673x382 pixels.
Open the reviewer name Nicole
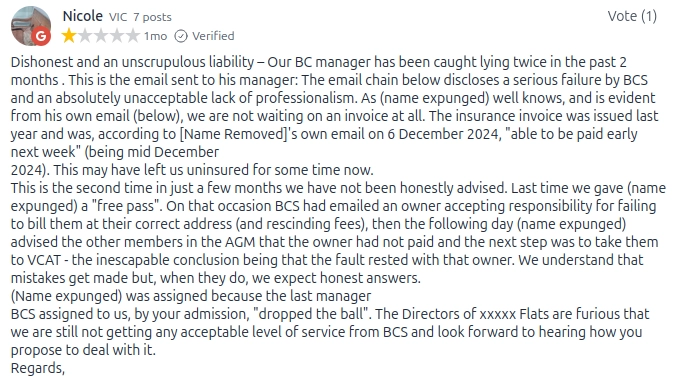[82, 16]
